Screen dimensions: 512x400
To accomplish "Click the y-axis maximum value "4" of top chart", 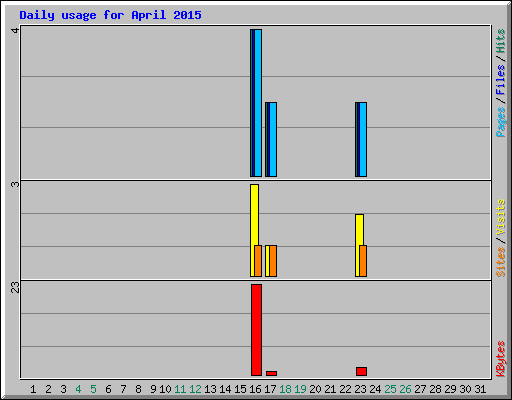I will click(x=15, y=30).
